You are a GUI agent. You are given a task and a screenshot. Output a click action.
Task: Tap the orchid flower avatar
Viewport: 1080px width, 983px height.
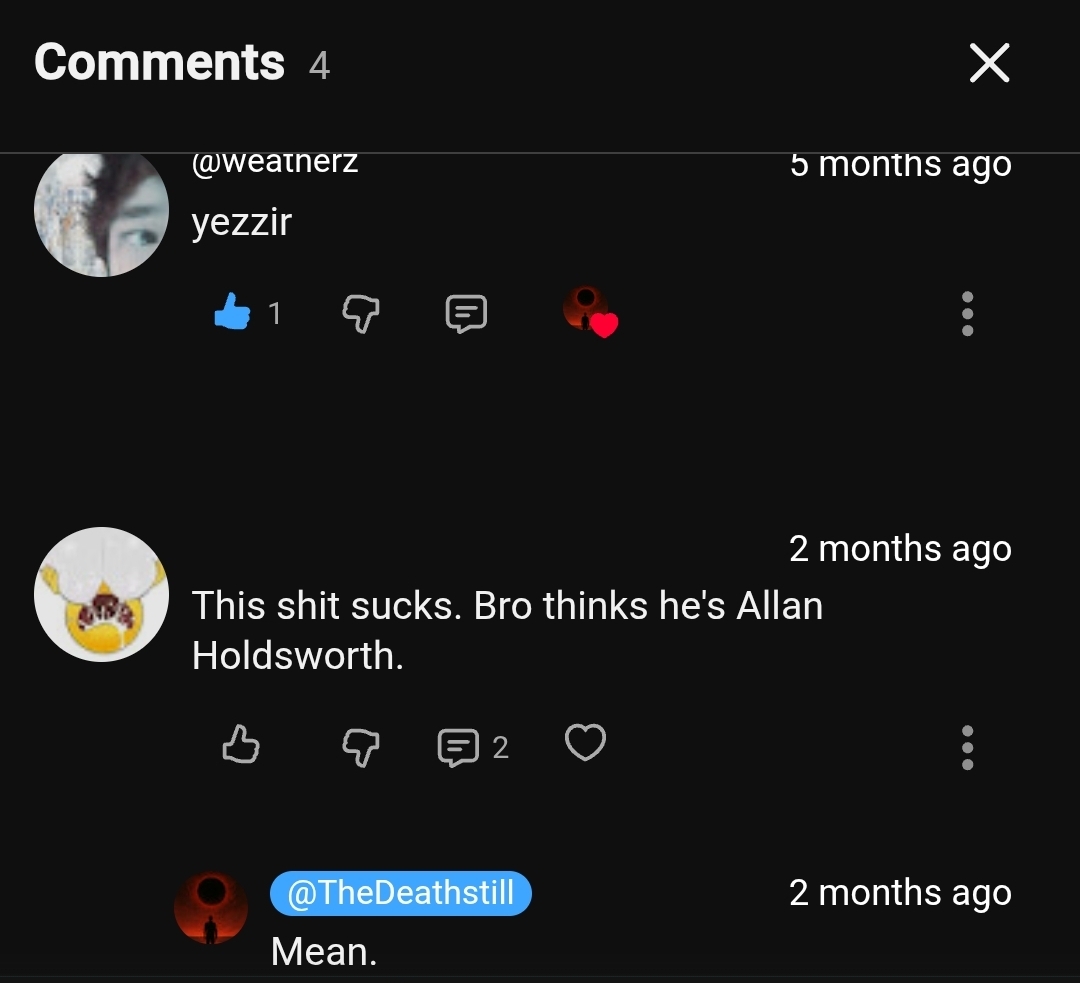pos(101,594)
